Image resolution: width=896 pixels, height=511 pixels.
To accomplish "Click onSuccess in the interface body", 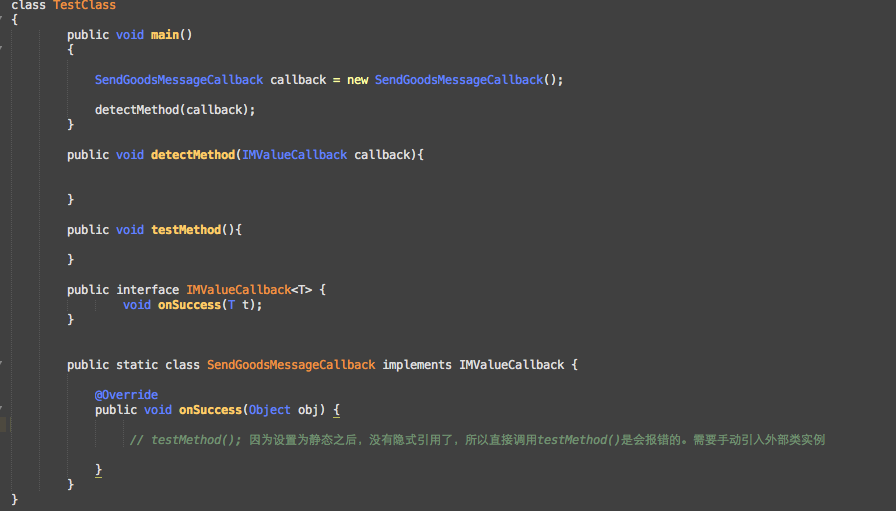I will [x=189, y=305].
